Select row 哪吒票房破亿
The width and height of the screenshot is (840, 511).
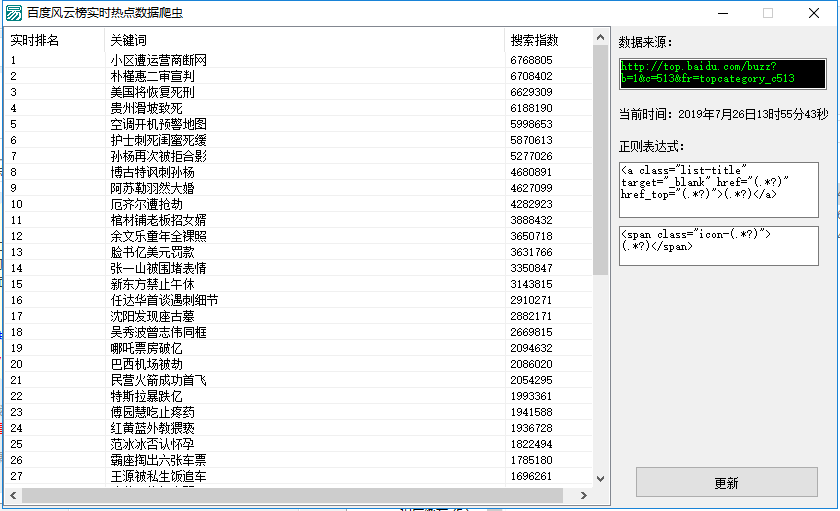pyautogui.click(x=298, y=348)
